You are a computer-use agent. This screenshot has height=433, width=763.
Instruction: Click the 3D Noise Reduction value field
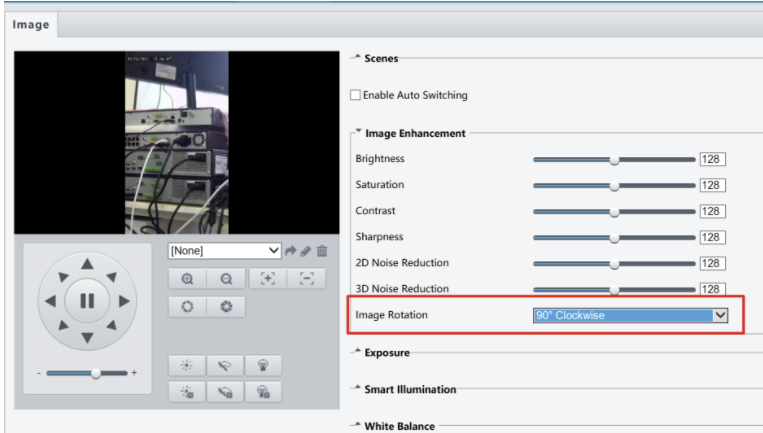point(713,289)
